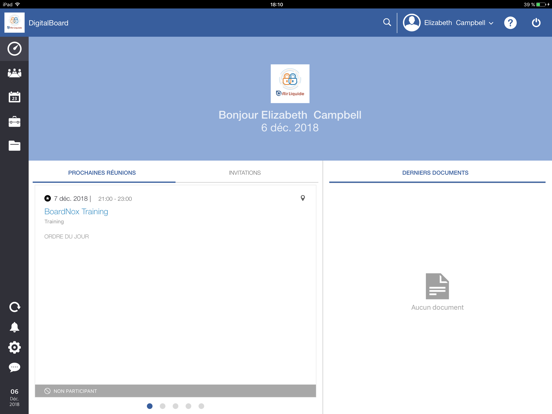Image resolution: width=552 pixels, height=414 pixels.
Task: Open the help question mark icon
Action: pos(510,23)
